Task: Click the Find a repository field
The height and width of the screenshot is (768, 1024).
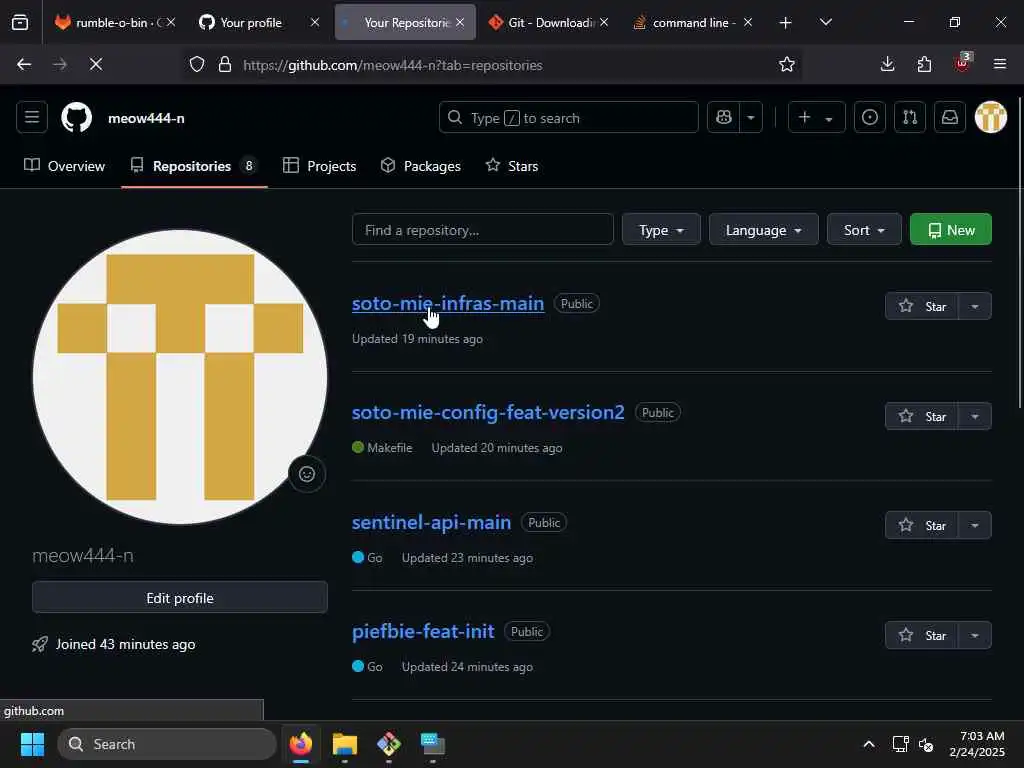Action: [x=483, y=230]
